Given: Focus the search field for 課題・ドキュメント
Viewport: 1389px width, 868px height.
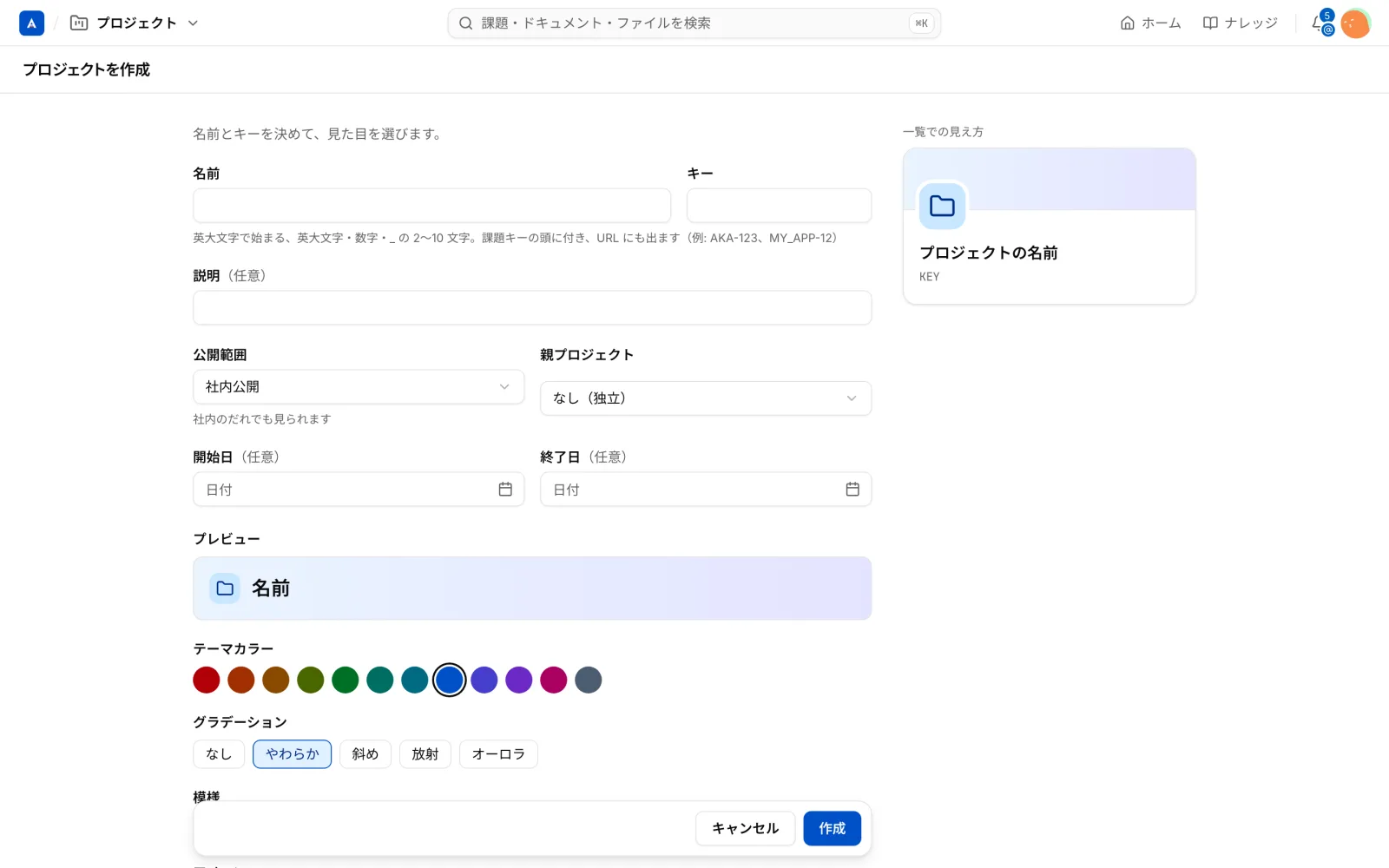Looking at the screenshot, I should [x=694, y=23].
